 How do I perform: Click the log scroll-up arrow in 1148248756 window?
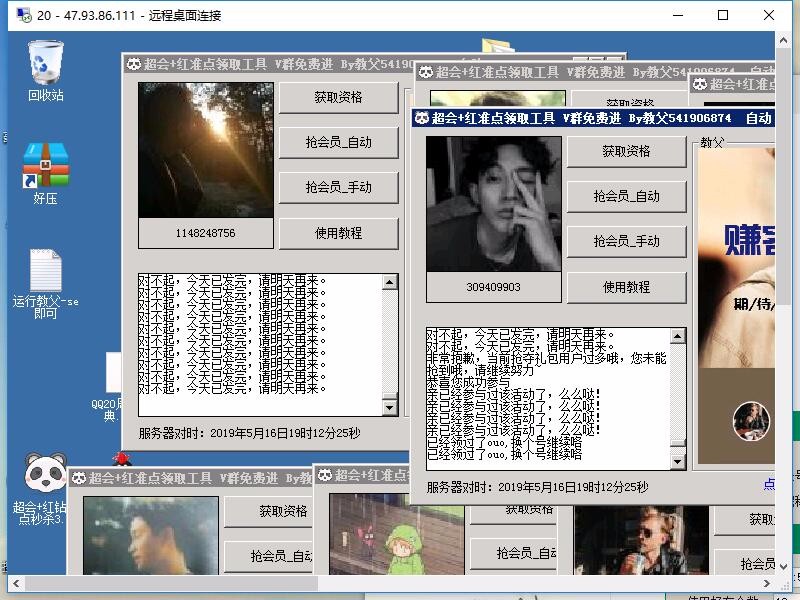coord(390,282)
